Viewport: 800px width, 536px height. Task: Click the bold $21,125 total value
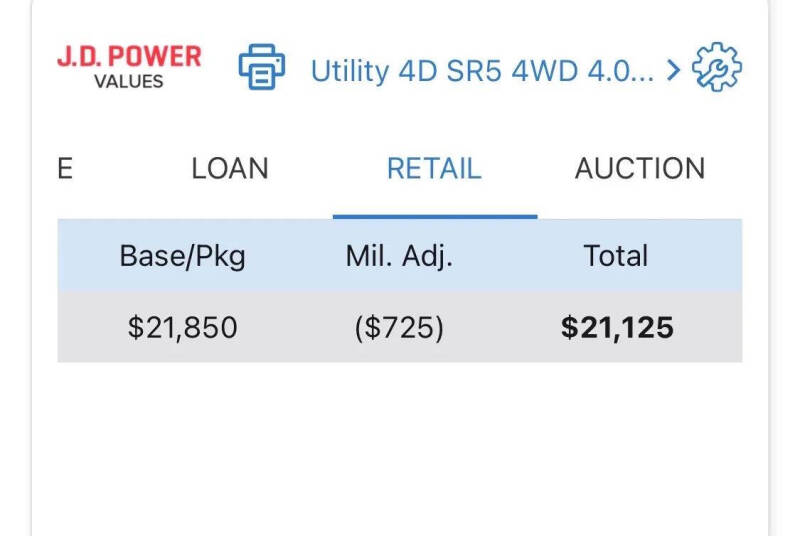coord(616,327)
